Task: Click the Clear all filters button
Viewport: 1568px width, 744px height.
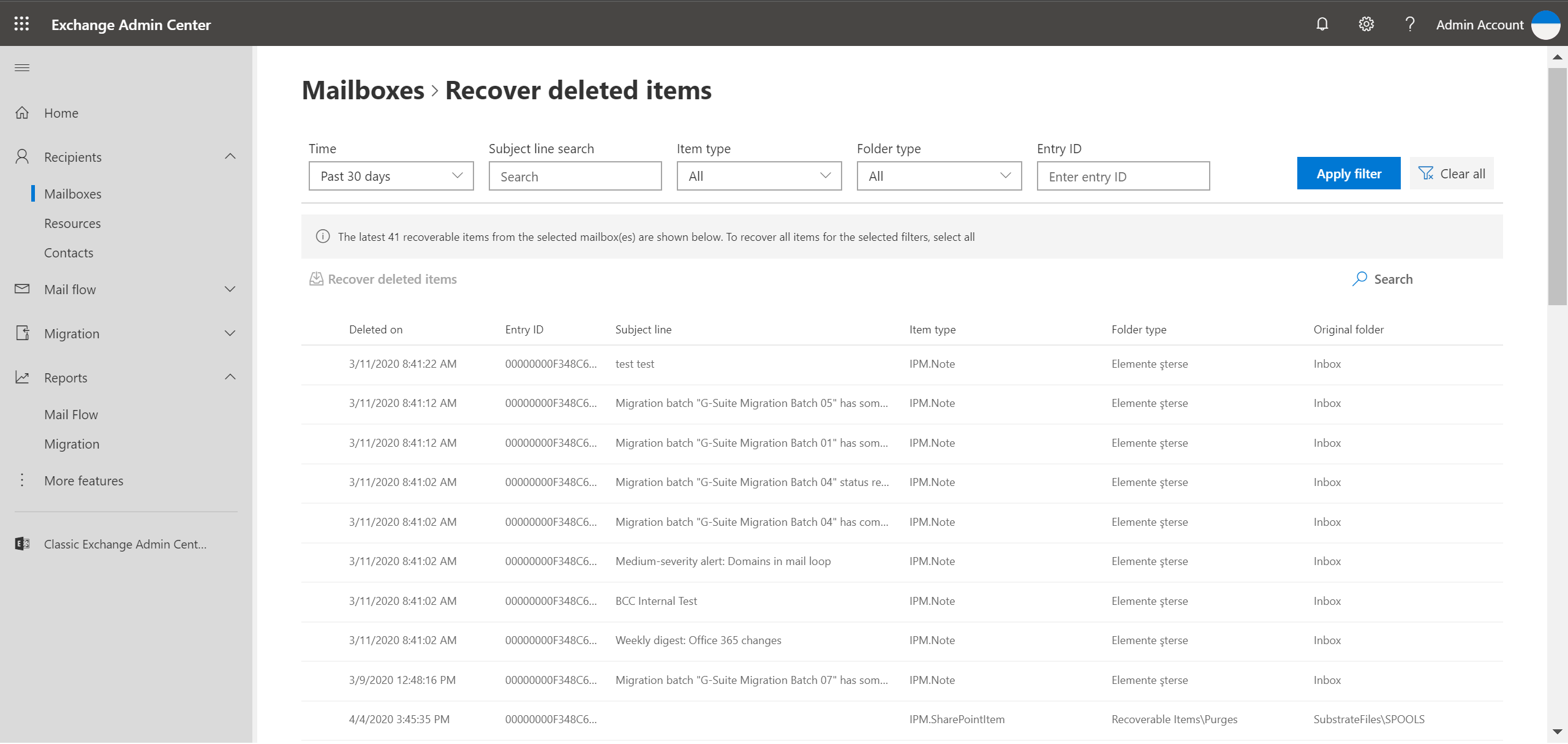Action: pyautogui.click(x=1452, y=173)
